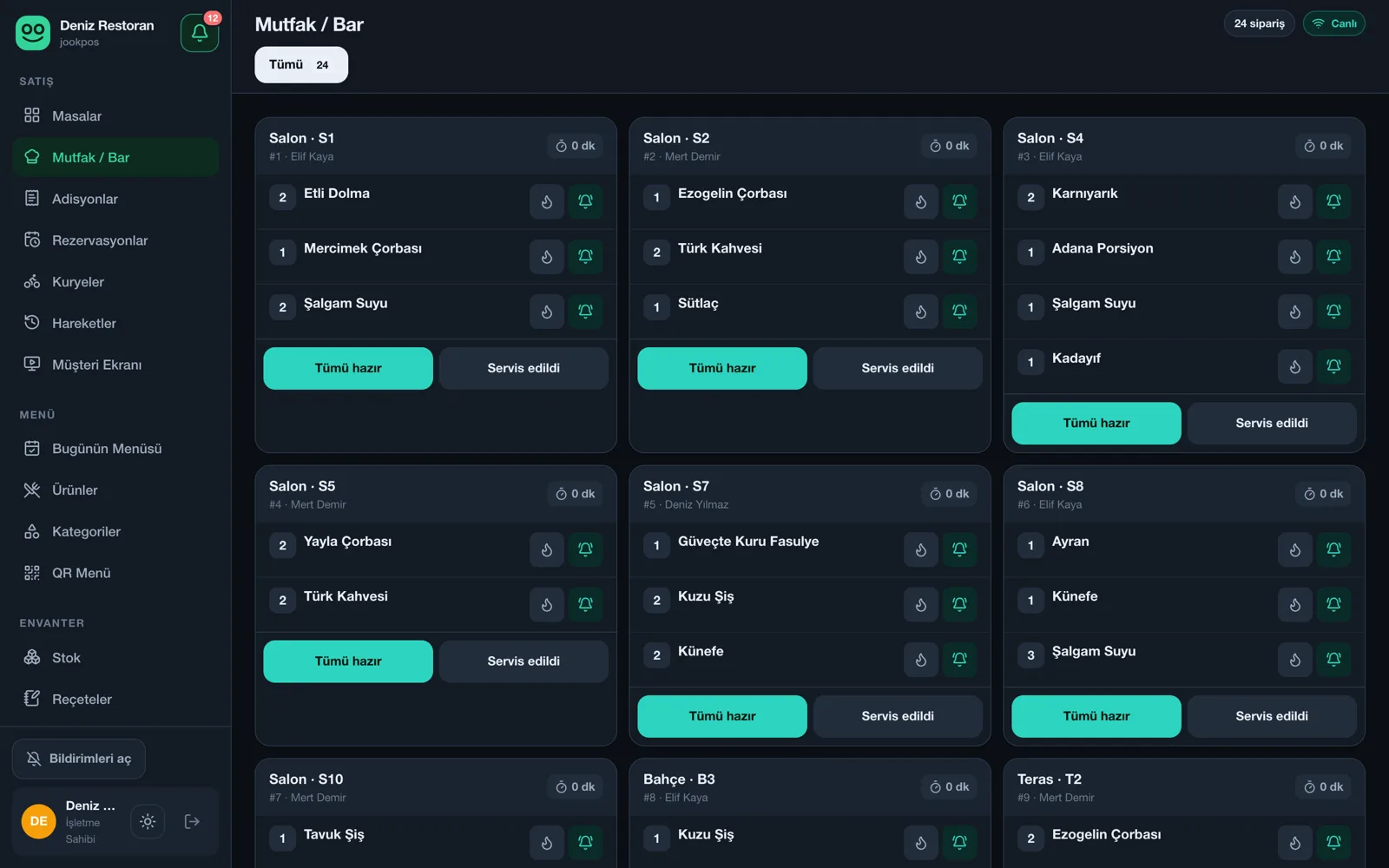Click Bildirimleri aç button
The width and height of the screenshot is (1389, 868).
coord(79,759)
